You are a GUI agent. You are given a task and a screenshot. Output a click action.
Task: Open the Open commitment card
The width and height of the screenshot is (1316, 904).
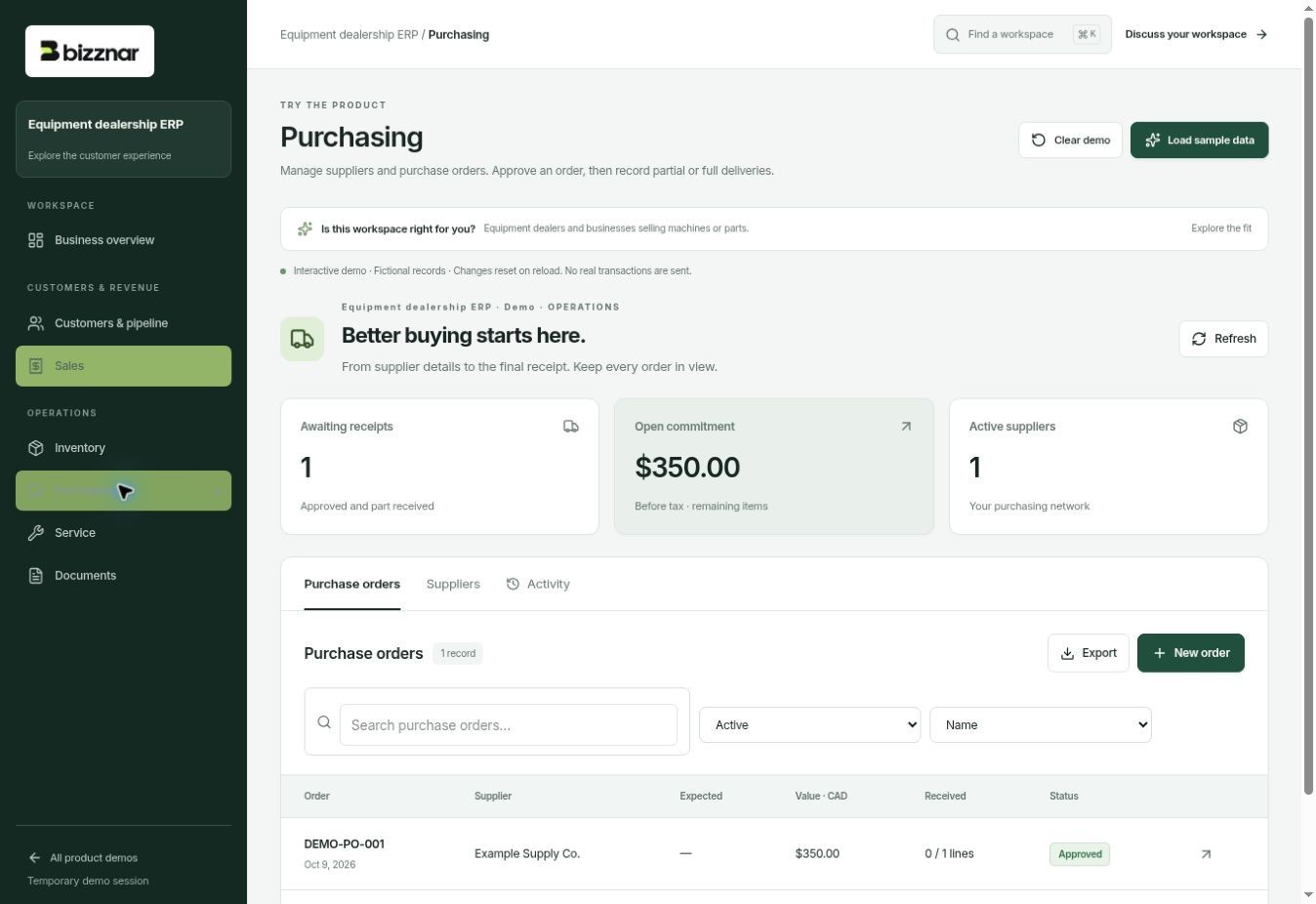[774, 467]
